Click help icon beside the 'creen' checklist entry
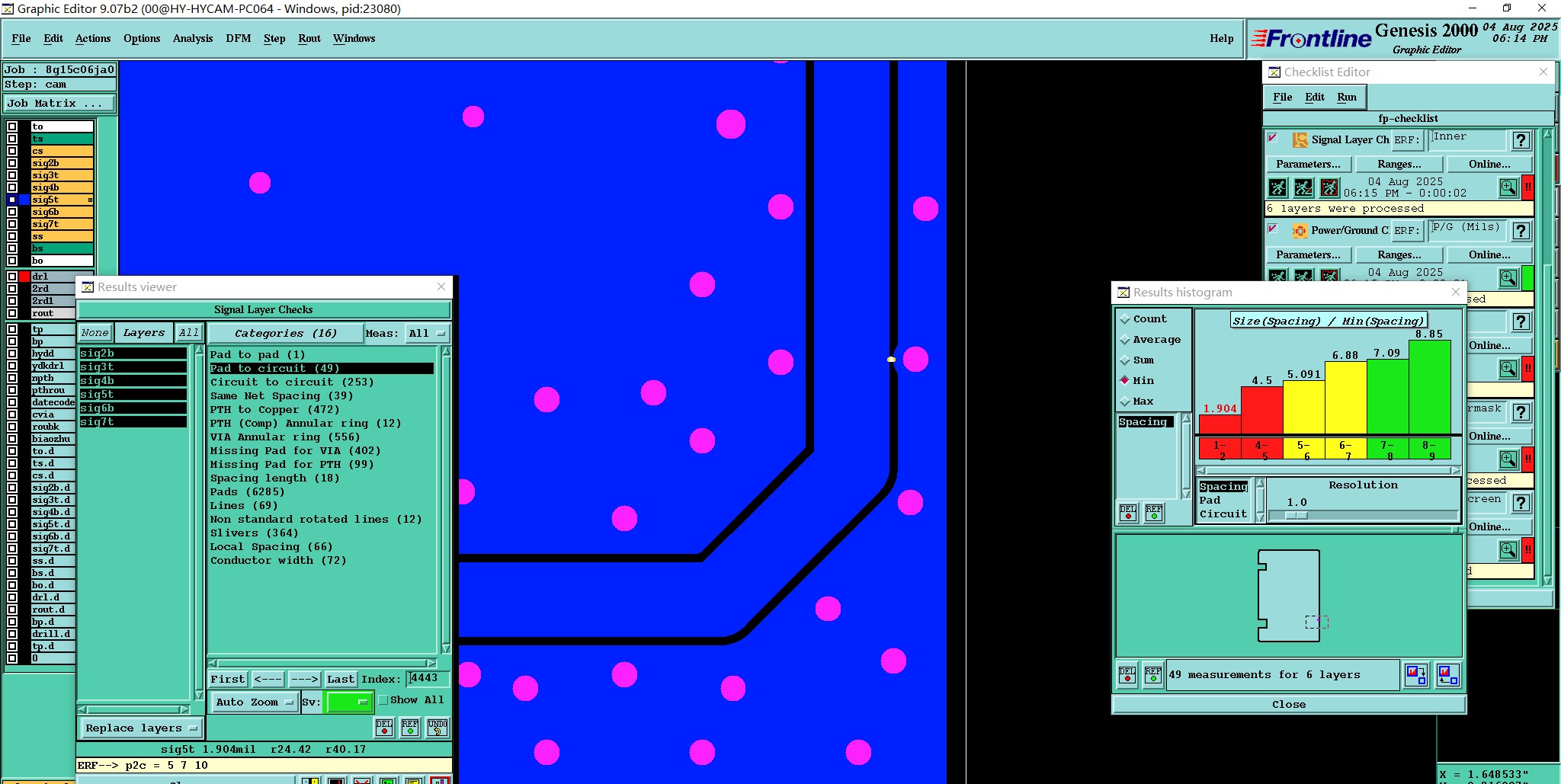1561x784 pixels. pos(1521,503)
